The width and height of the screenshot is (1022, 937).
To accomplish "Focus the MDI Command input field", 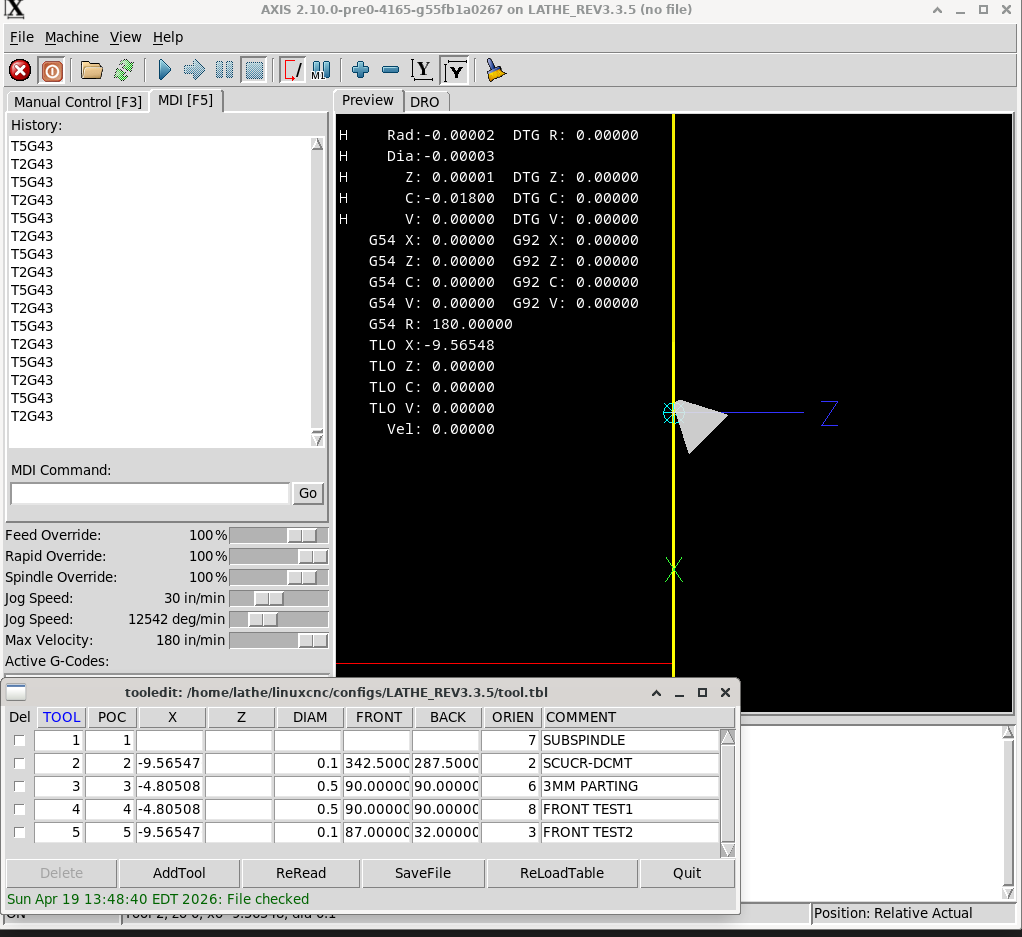I will pos(150,493).
